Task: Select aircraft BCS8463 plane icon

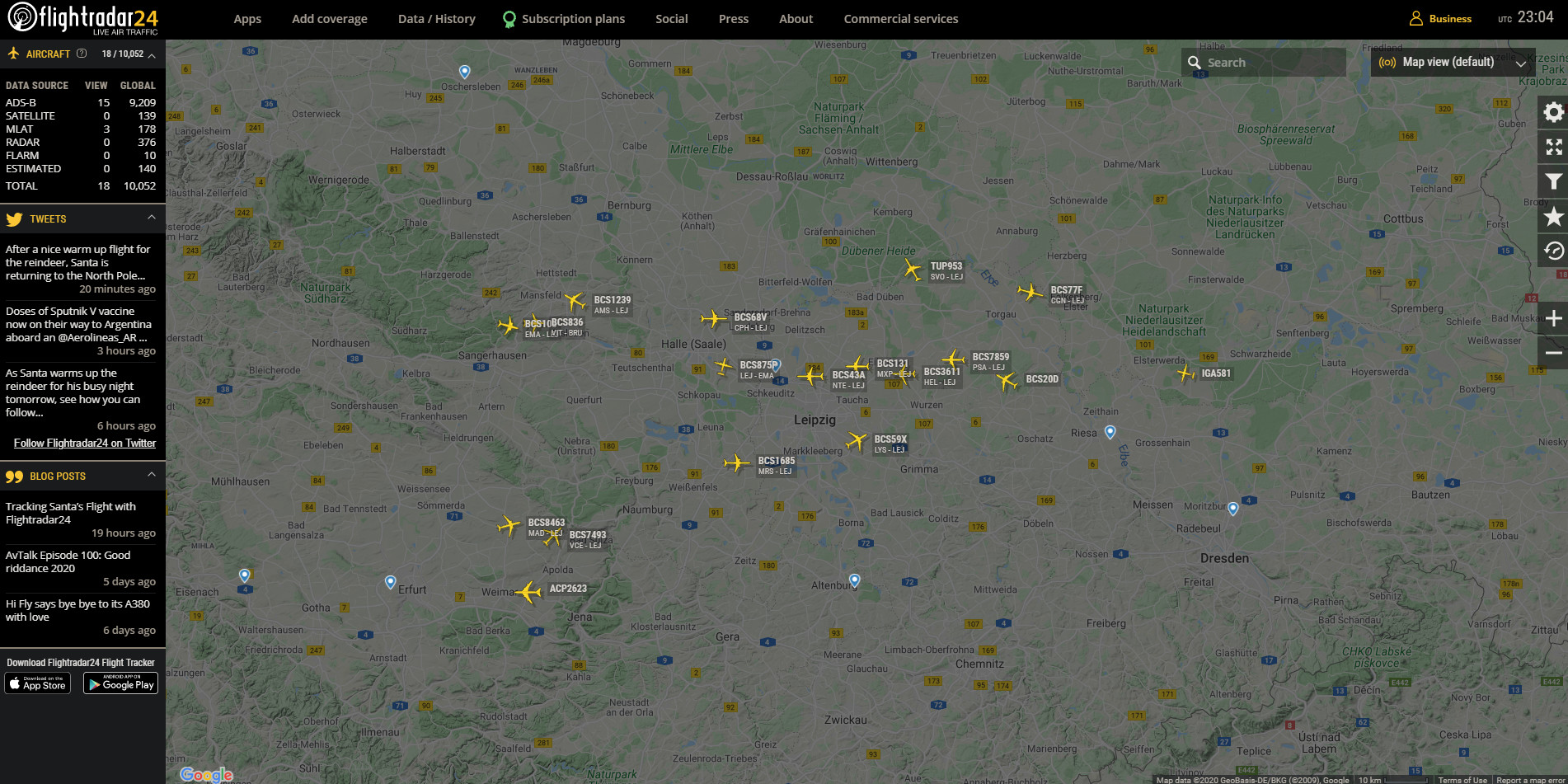Action: [509, 525]
